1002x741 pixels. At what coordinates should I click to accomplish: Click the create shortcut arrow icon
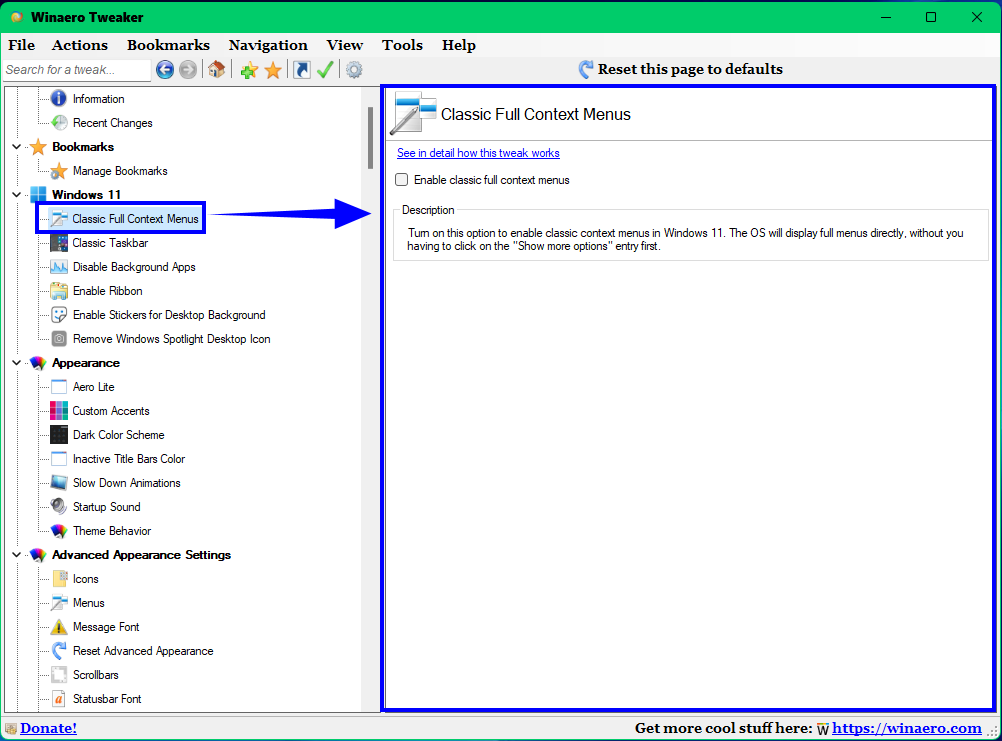[302, 70]
